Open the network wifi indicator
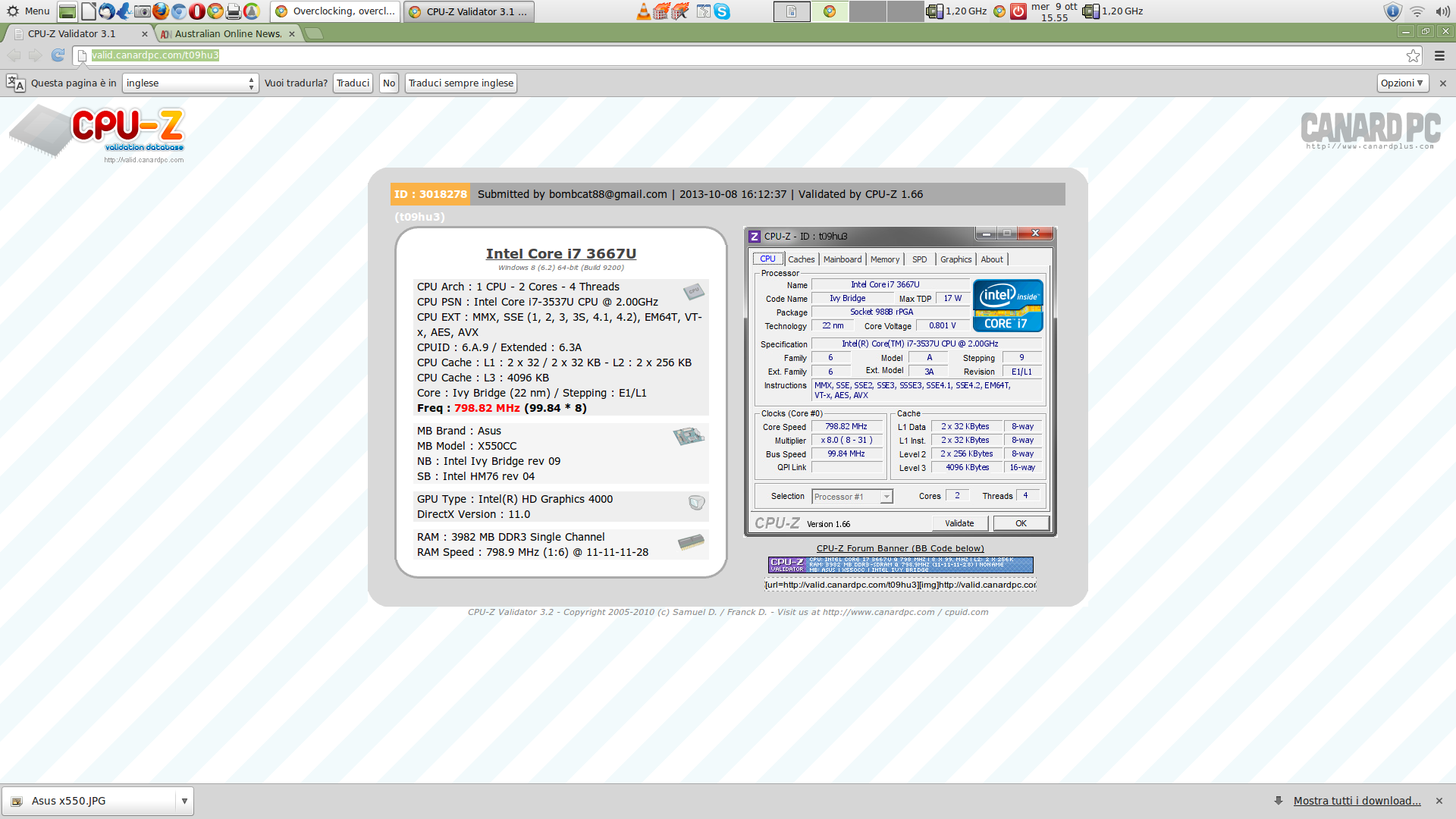This screenshot has height=819, width=1456. click(1417, 11)
